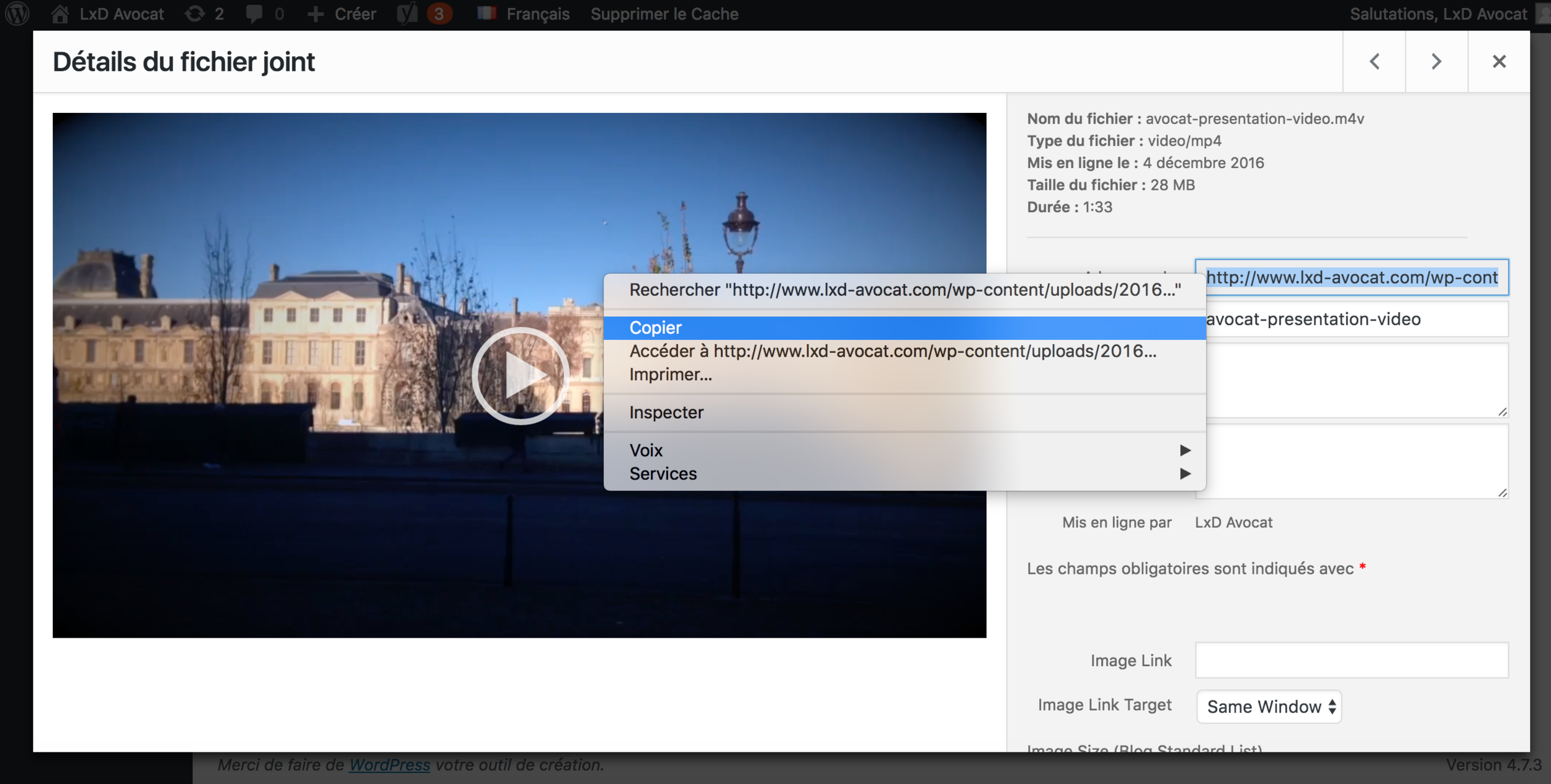Open the WordPress footer link

389,765
